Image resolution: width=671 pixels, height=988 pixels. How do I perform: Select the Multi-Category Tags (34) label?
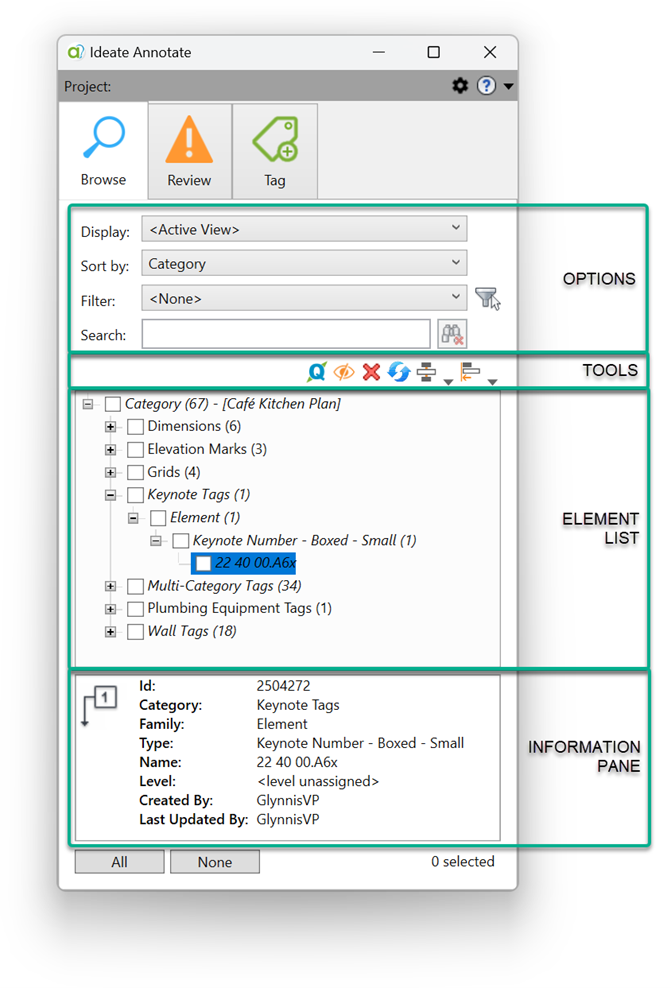pos(224,586)
